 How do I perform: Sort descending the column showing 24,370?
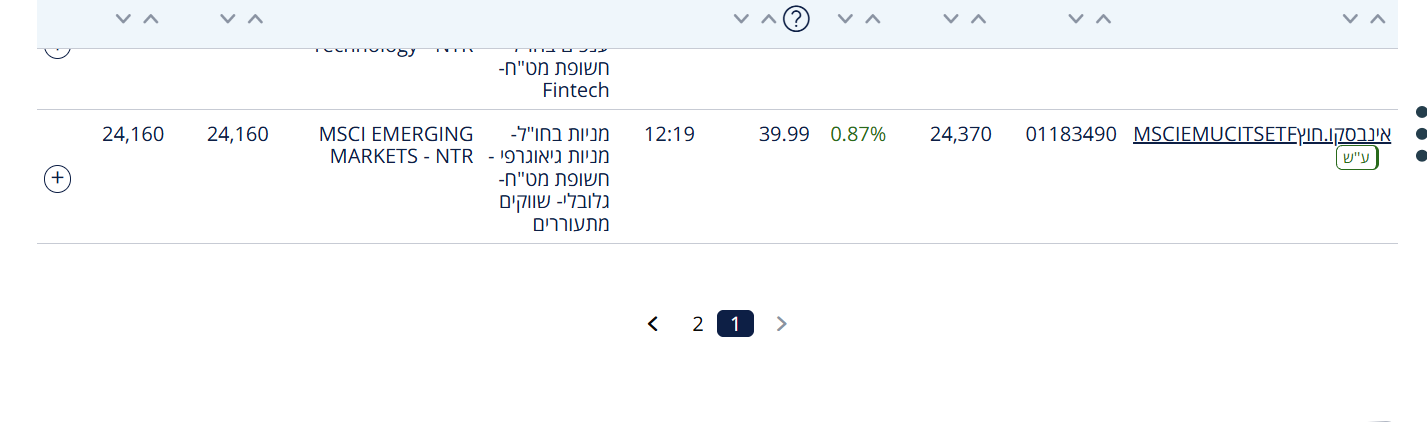point(951,19)
